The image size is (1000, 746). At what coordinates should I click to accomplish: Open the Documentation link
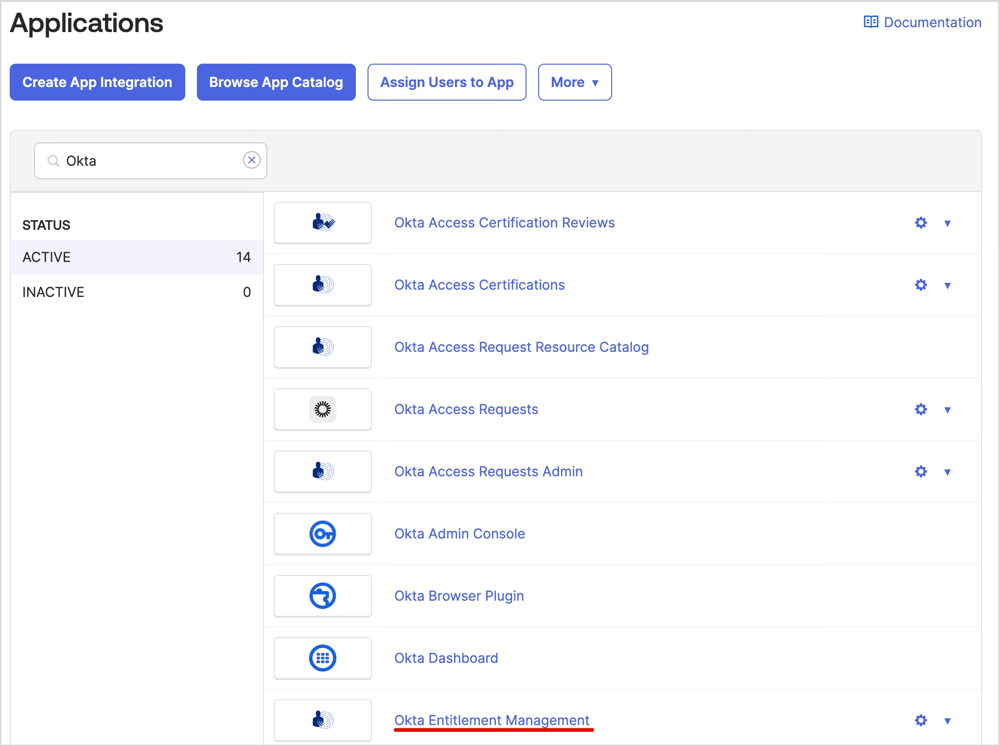932,22
